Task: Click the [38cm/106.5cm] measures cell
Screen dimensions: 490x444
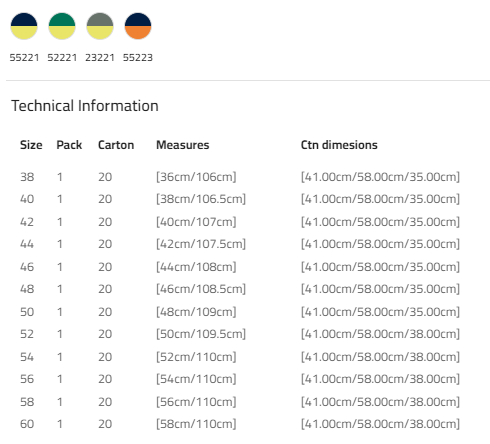Action: tap(201, 199)
